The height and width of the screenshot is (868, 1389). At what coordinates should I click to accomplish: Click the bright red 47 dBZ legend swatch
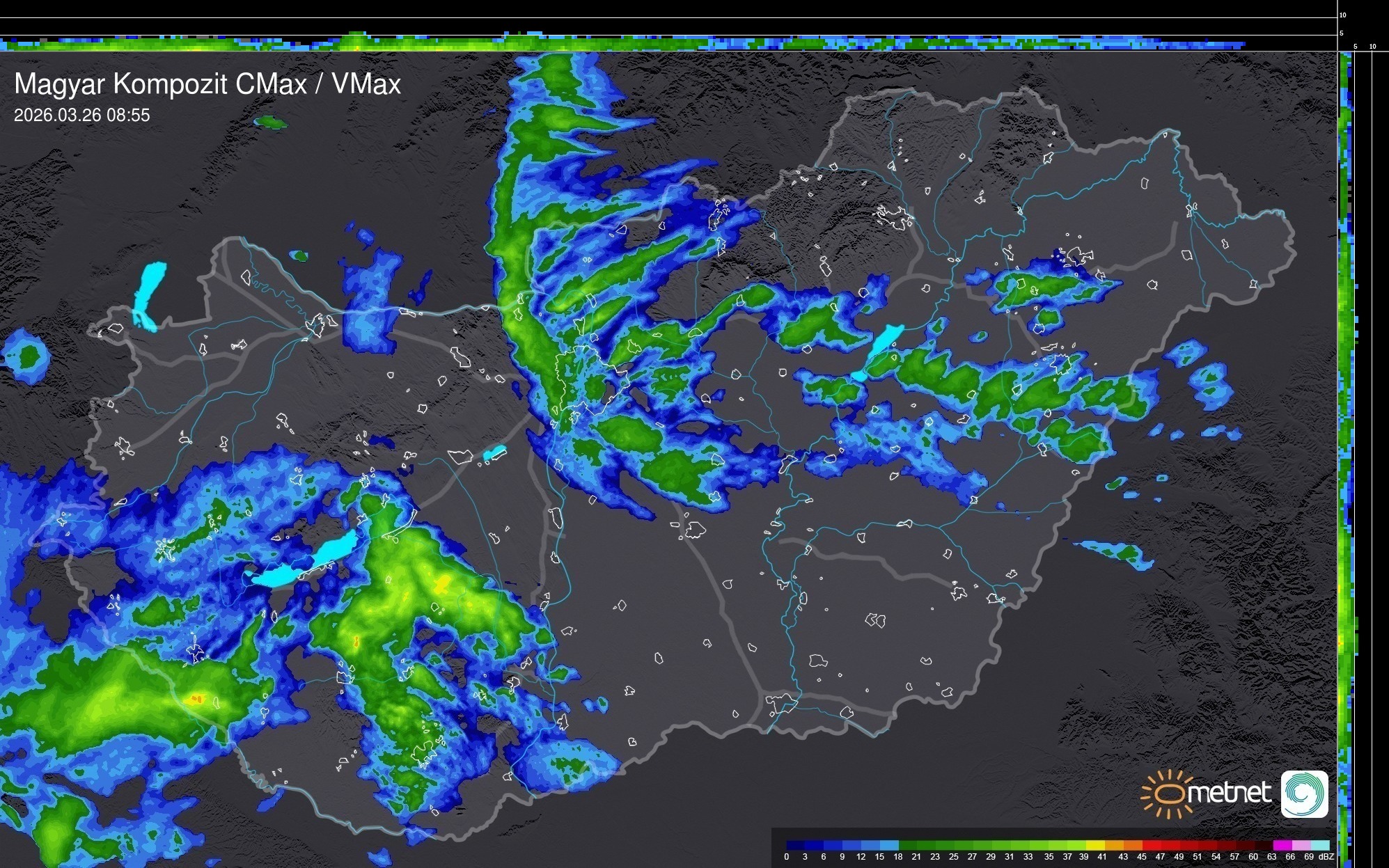1170,845
